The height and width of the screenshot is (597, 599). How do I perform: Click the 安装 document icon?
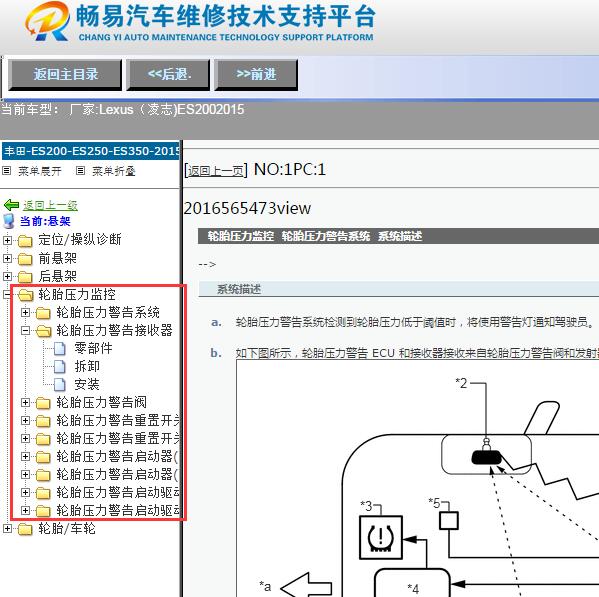tap(60, 385)
